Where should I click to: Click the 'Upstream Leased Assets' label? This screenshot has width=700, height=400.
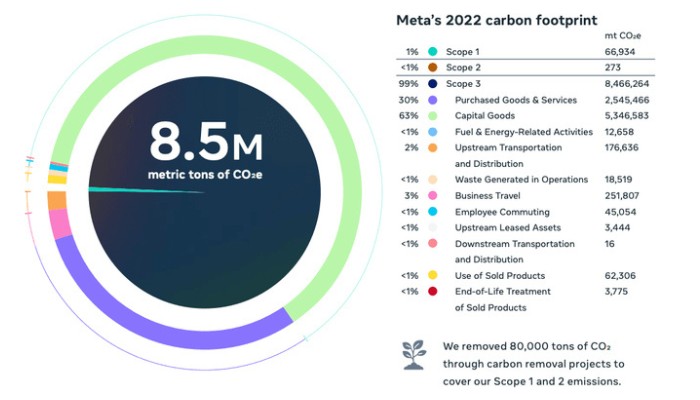pos(508,228)
